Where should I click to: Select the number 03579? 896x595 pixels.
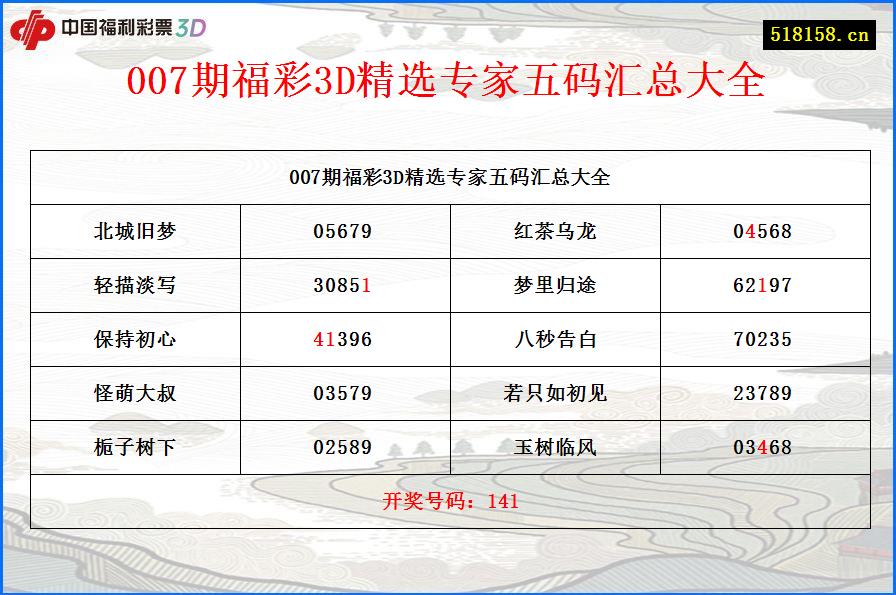pos(343,393)
